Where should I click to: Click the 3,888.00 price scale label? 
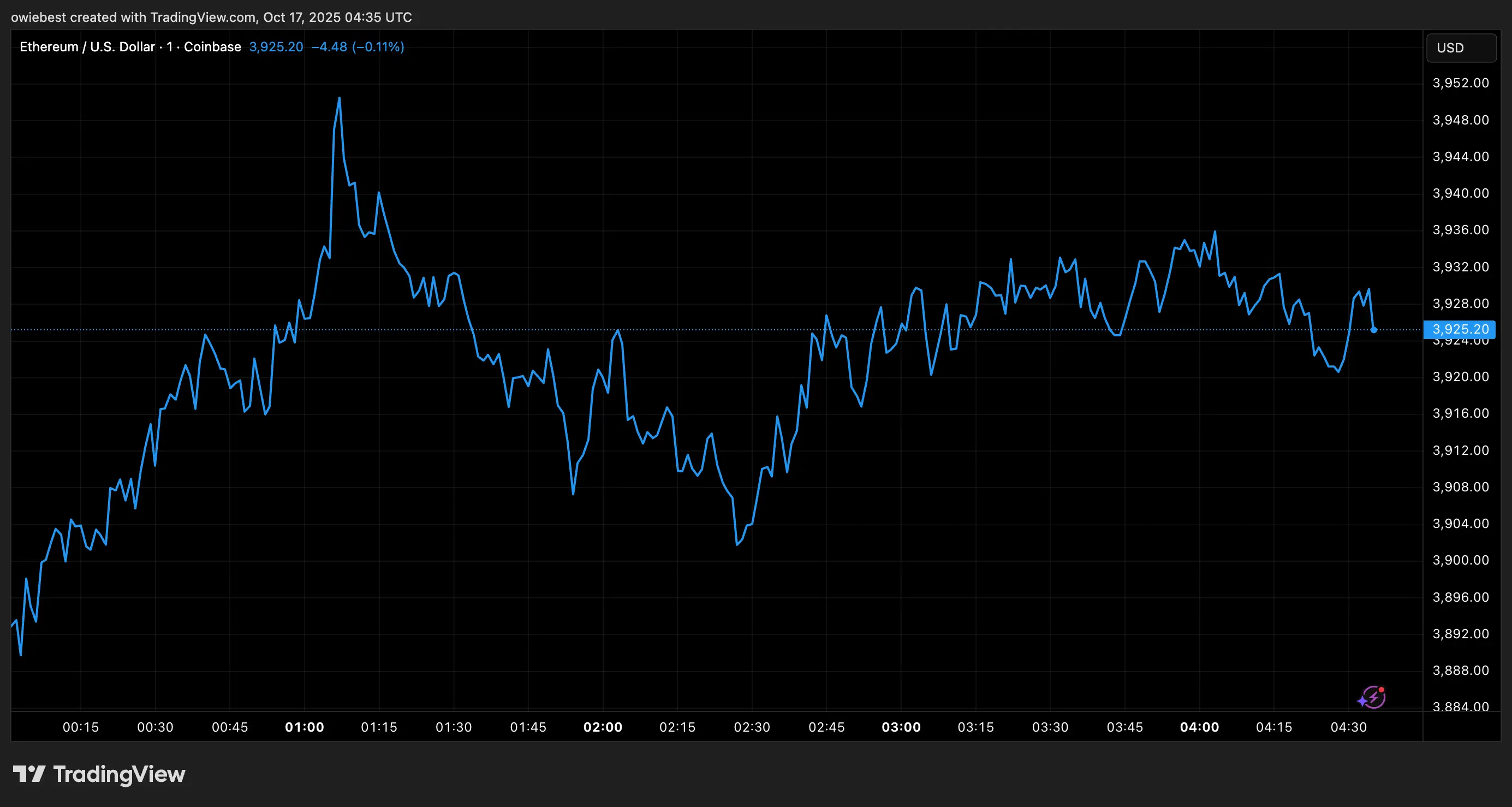pyautogui.click(x=1460, y=670)
